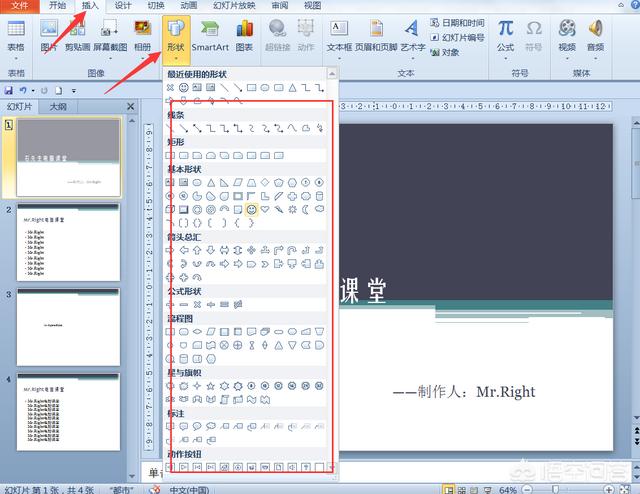This screenshot has width=640, height=494.
Task: Open the 文本框 text box dropdown
Action: coord(339,58)
